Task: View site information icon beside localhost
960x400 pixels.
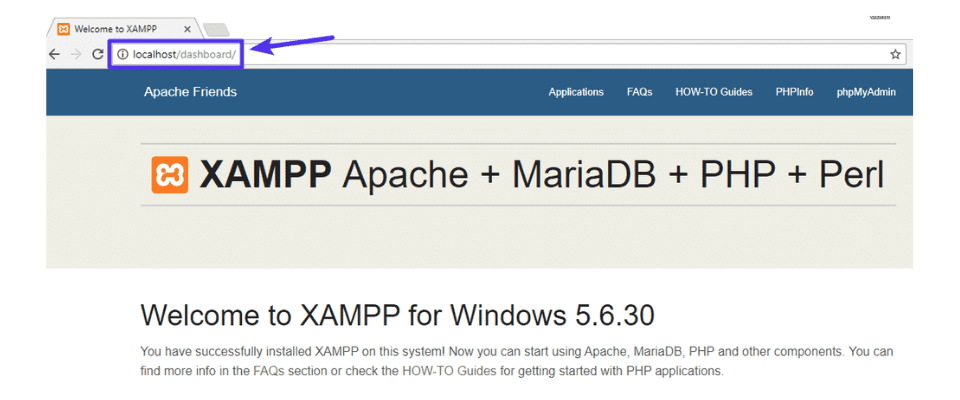Action: (122, 54)
